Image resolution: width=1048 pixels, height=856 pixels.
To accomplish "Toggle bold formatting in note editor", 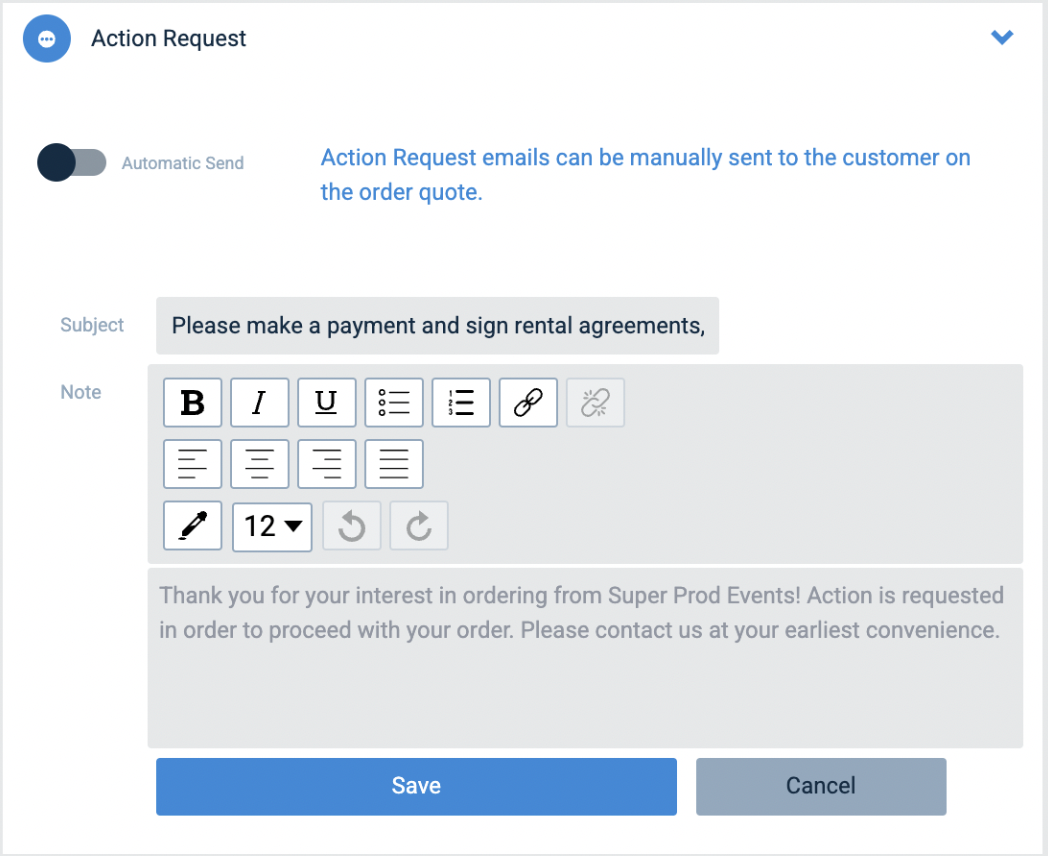I will pyautogui.click(x=192, y=402).
